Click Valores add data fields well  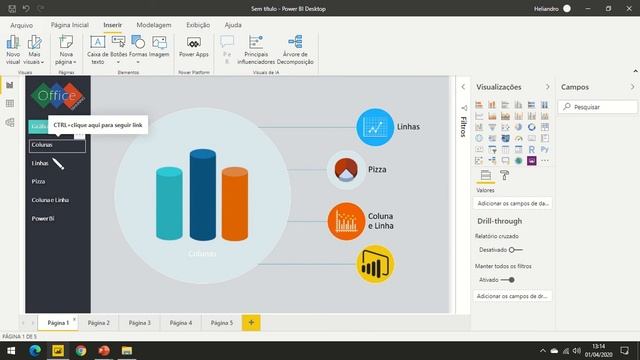click(513, 203)
